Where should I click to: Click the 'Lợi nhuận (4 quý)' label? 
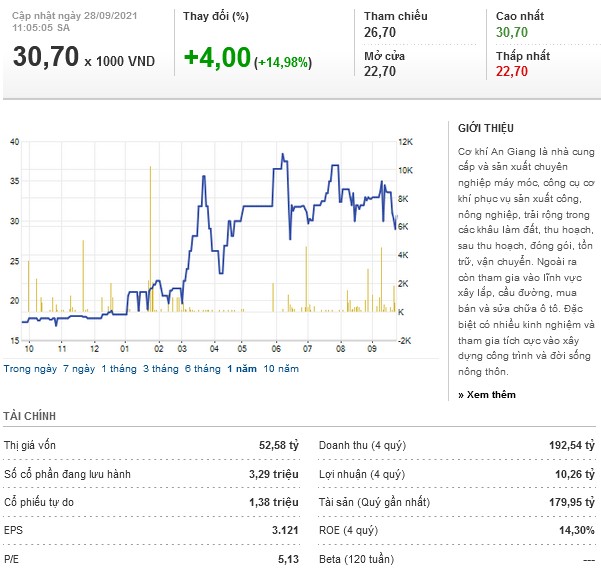[362, 474]
